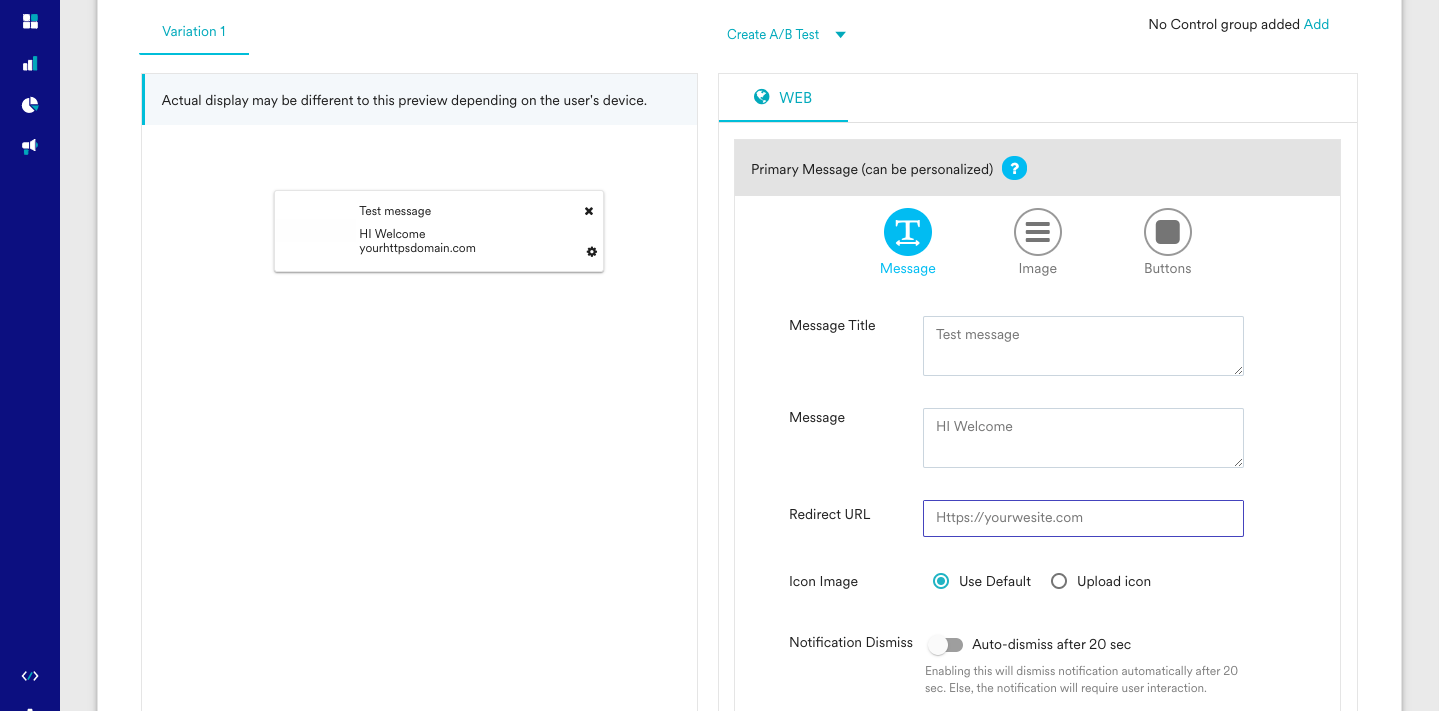Select the bar chart analytics icon in sidebar
This screenshot has height=711, width=1439.
[x=29, y=62]
